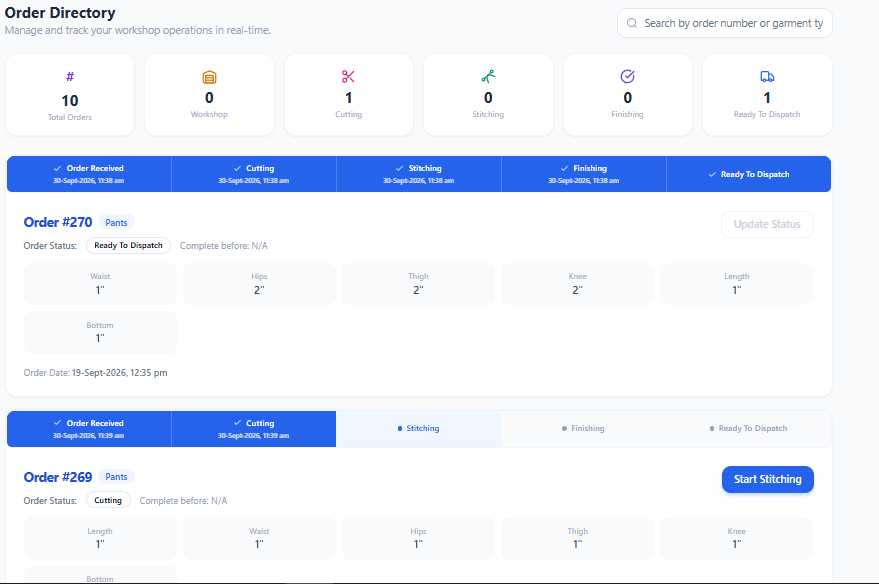Click the Pants tag on Order #269

coord(117,477)
